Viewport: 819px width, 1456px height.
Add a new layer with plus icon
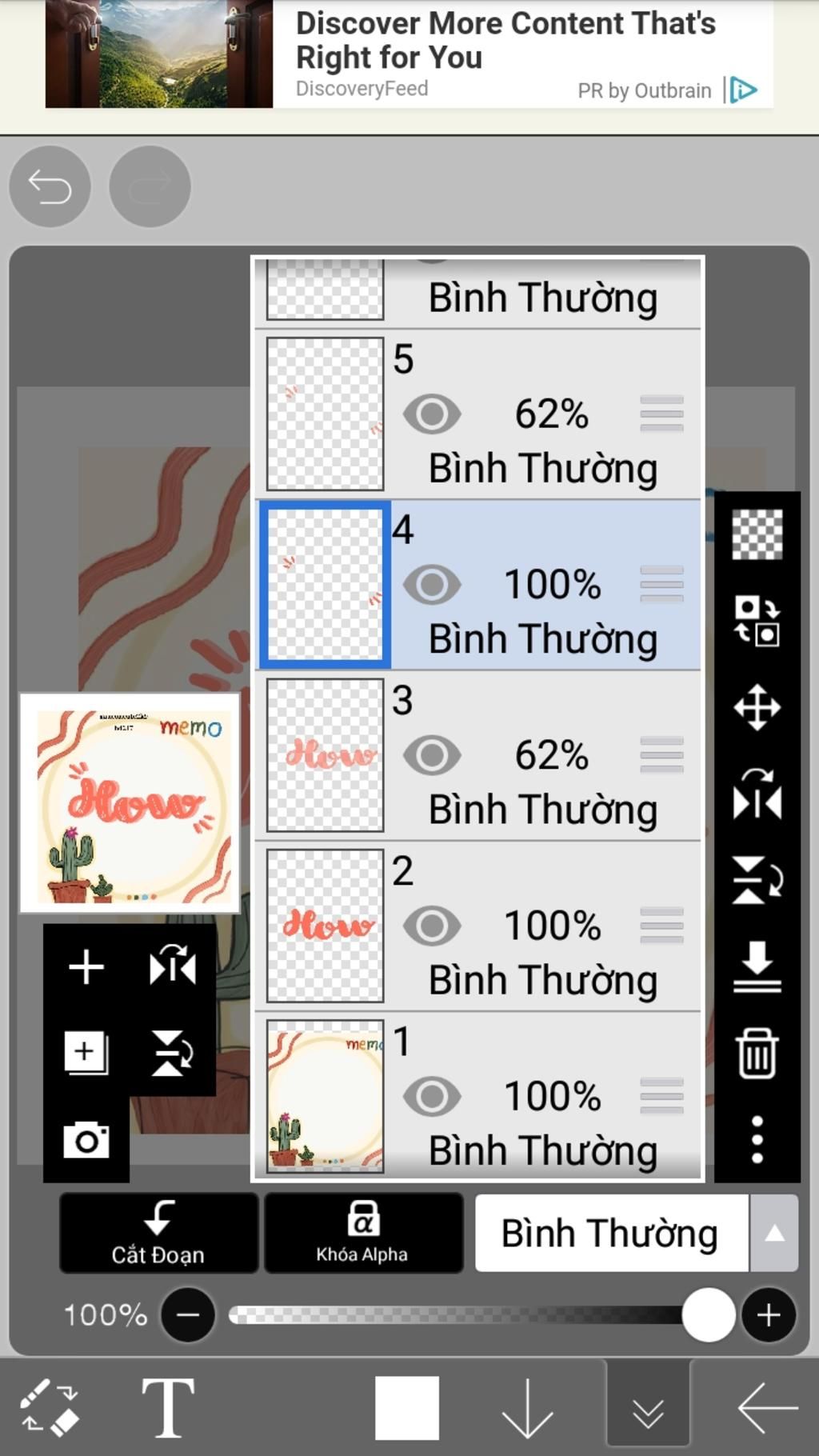pyautogui.click(x=86, y=967)
